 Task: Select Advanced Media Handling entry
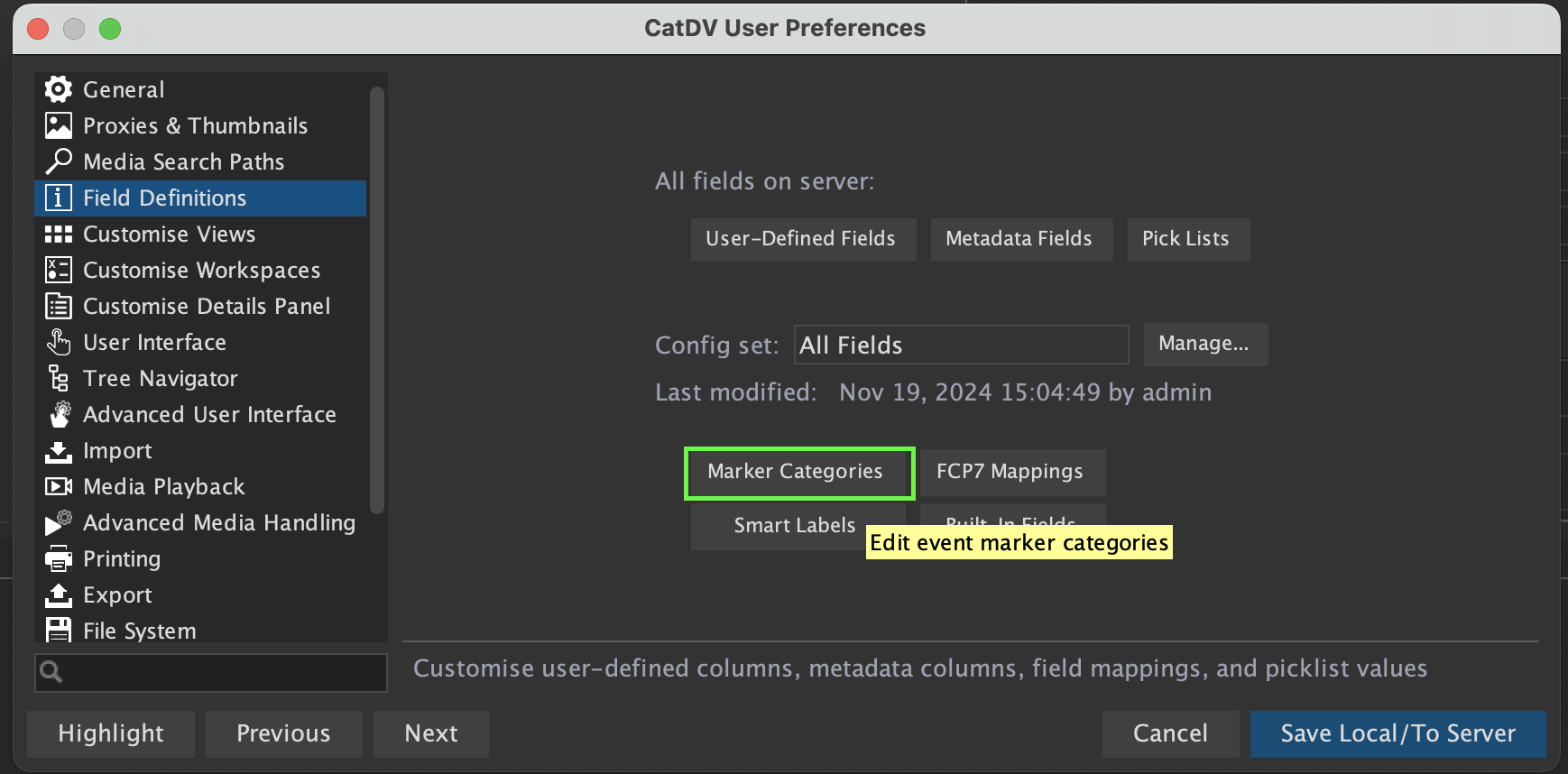pyautogui.click(x=200, y=522)
